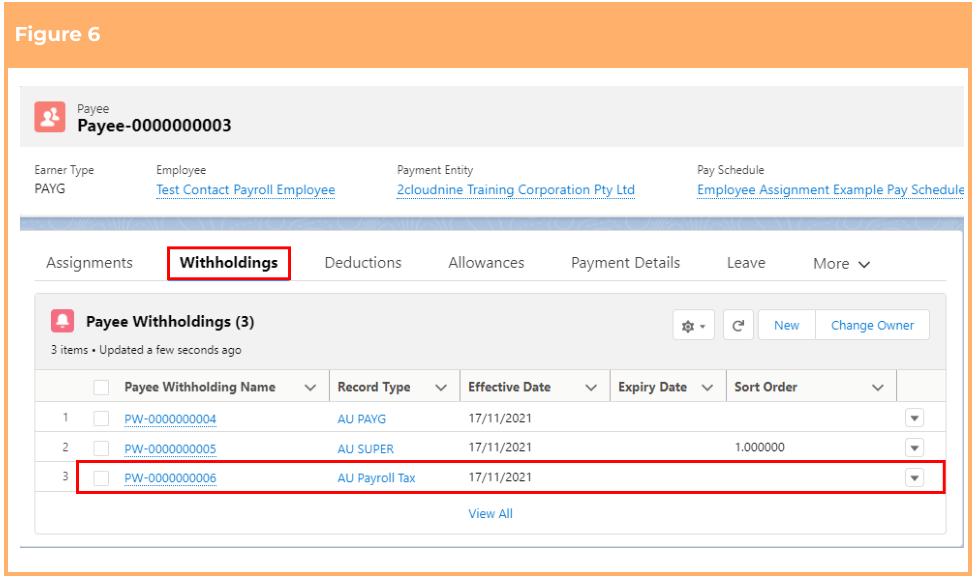976x578 pixels.
Task: Open row actions menu for PW-0000000004
Action: [x=914, y=418]
